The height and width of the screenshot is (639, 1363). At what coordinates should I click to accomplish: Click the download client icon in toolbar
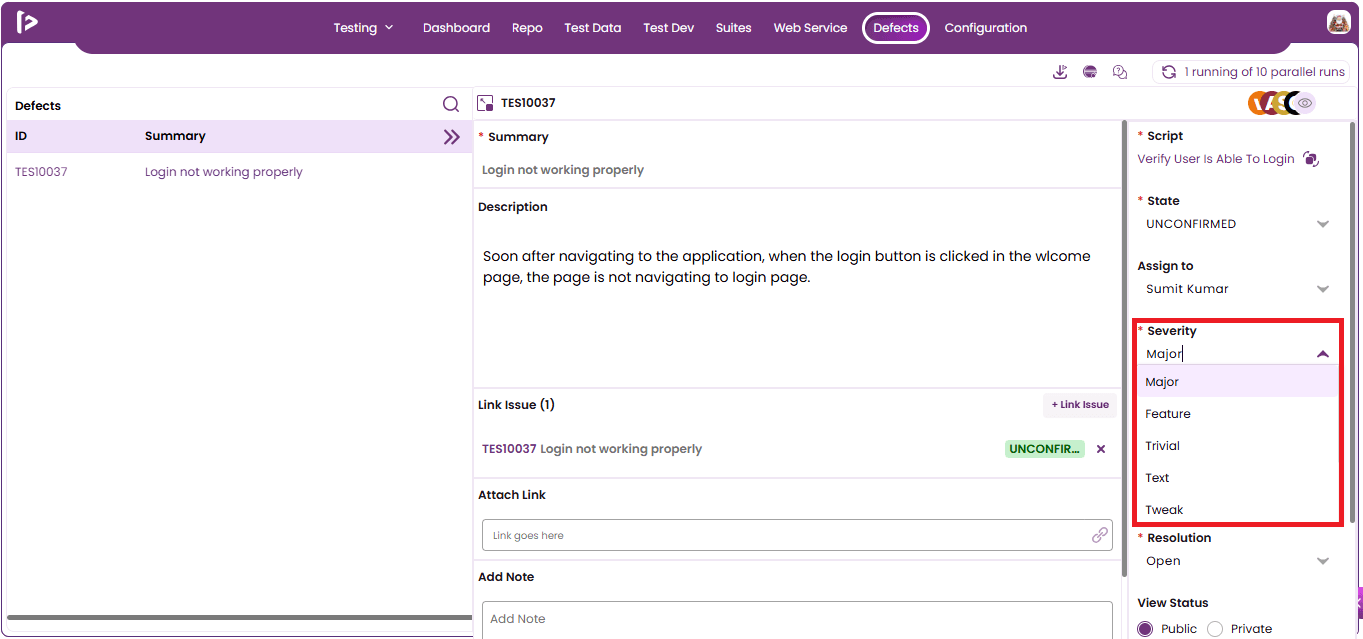coord(1060,72)
